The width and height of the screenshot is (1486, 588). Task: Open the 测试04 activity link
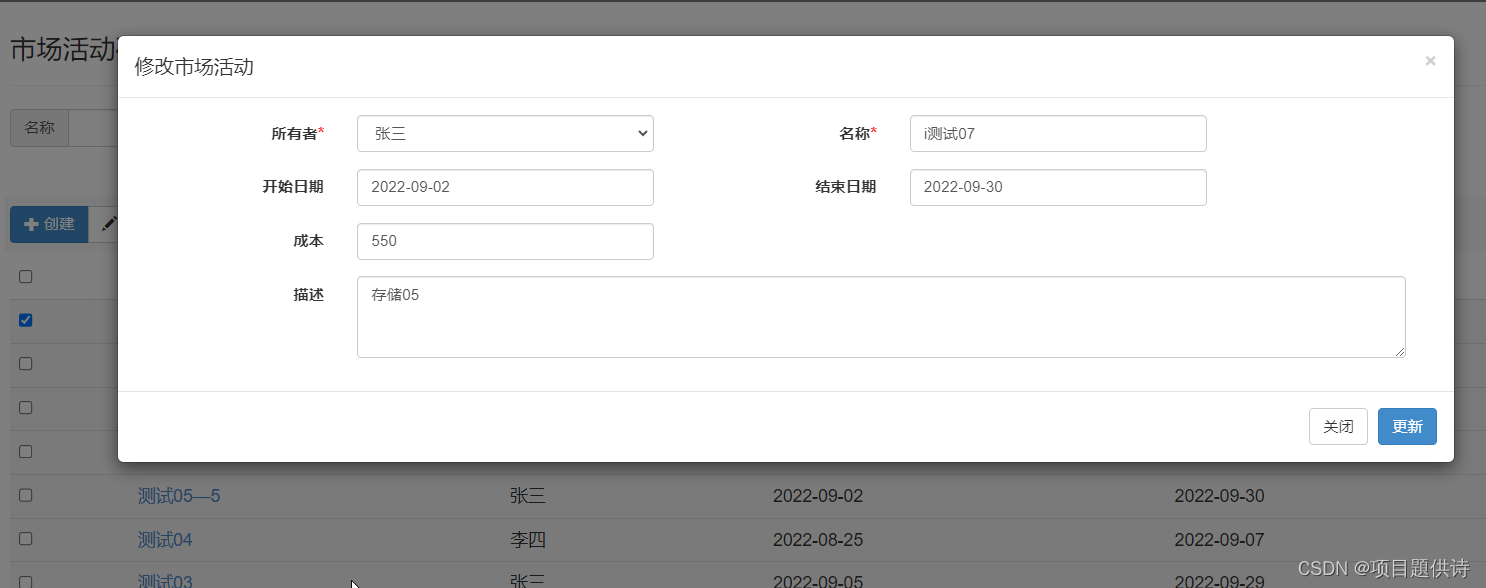[165, 540]
